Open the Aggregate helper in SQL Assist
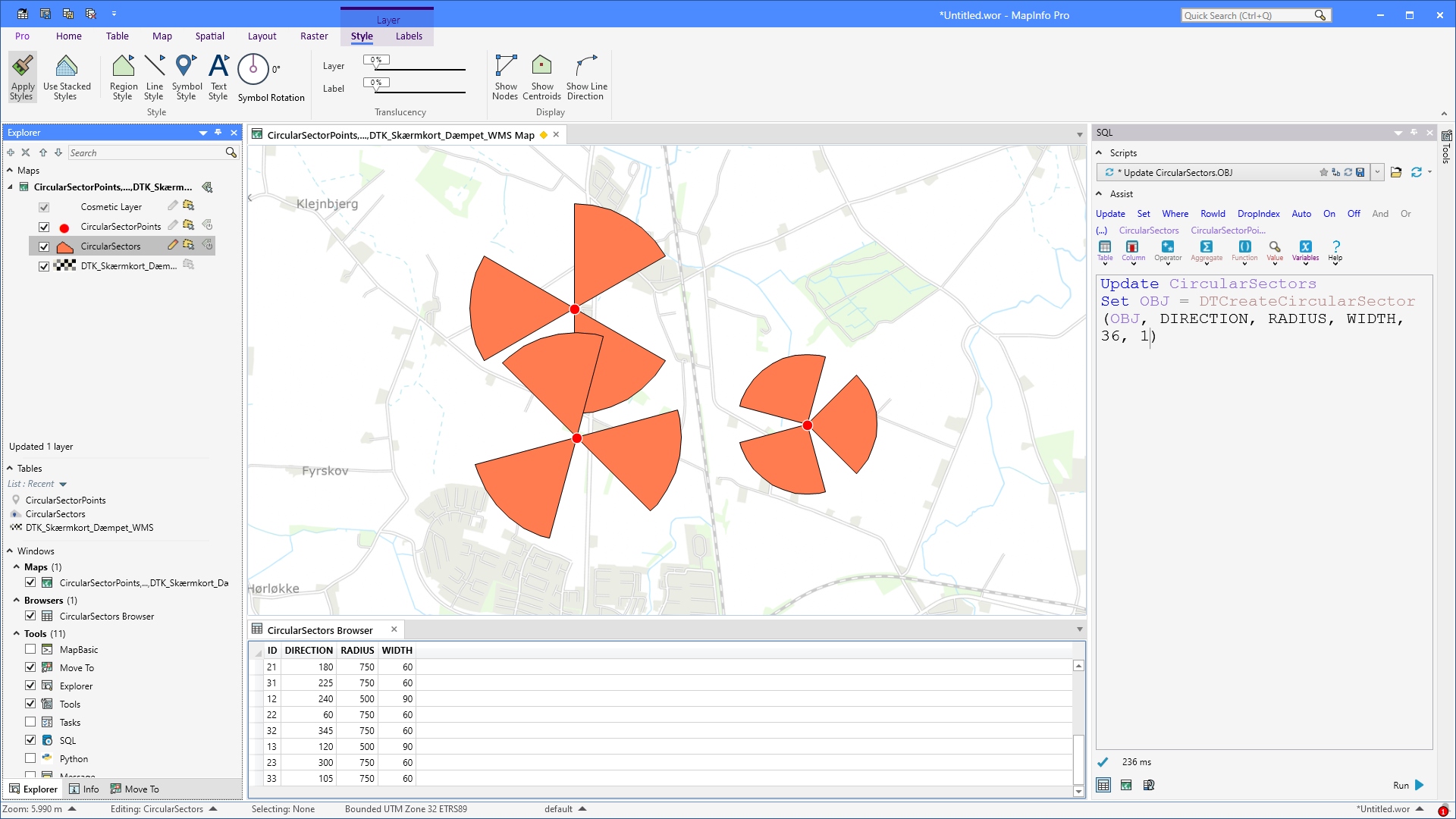The image size is (1456, 819). (x=1207, y=251)
